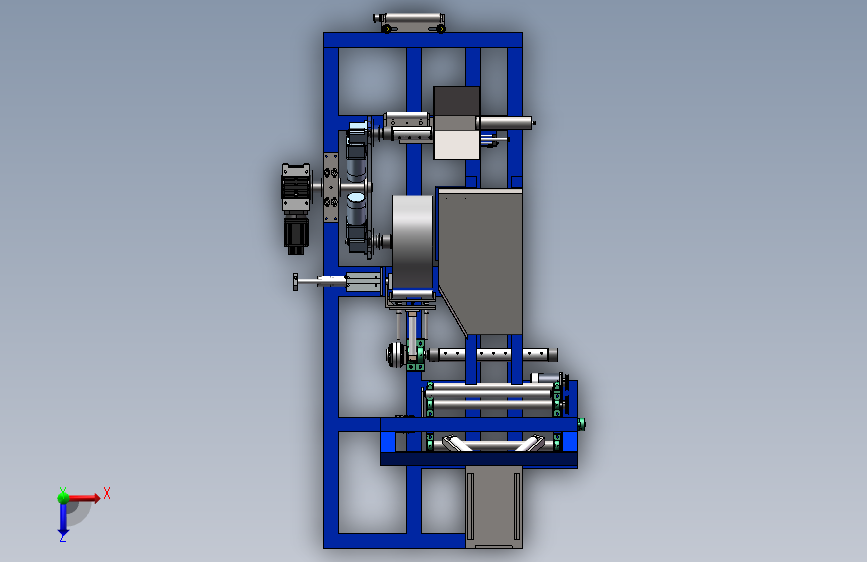Select the pulley wheel left of the shaft

[395, 354]
